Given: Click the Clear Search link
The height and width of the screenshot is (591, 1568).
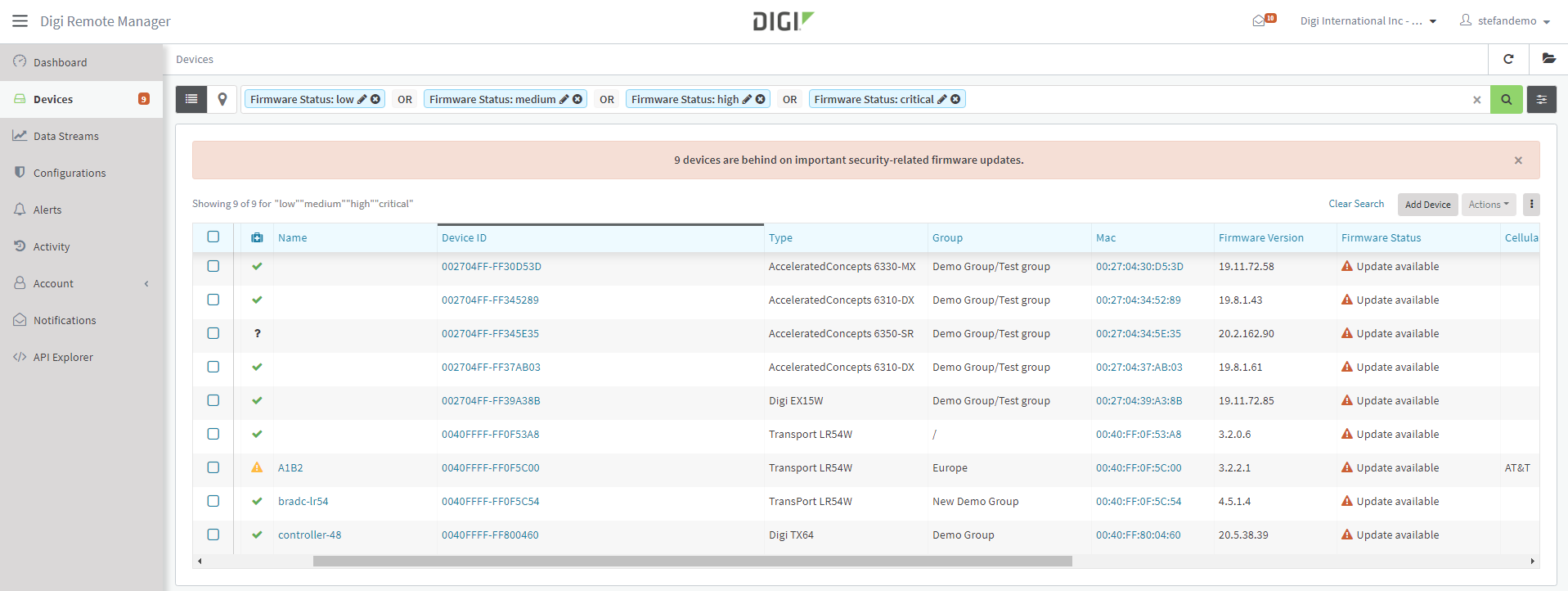Looking at the screenshot, I should point(1356,204).
